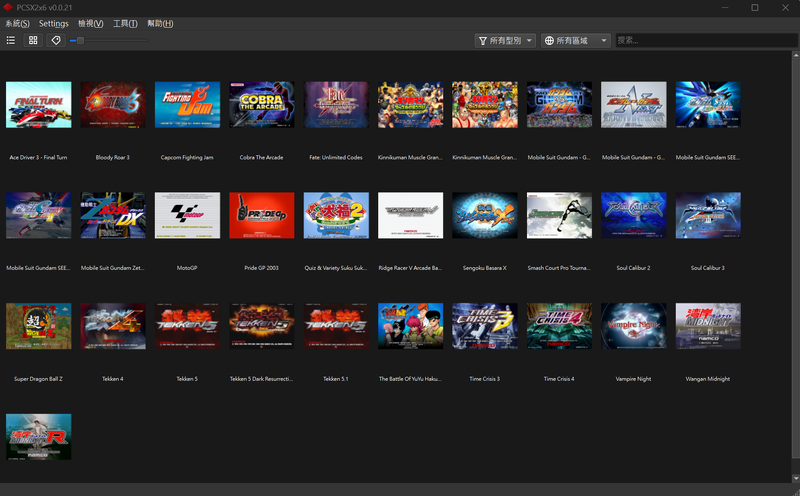This screenshot has height=496, width=800.
Task: Select Wangan Midnight R cover in last row
Action: [x=39, y=437]
